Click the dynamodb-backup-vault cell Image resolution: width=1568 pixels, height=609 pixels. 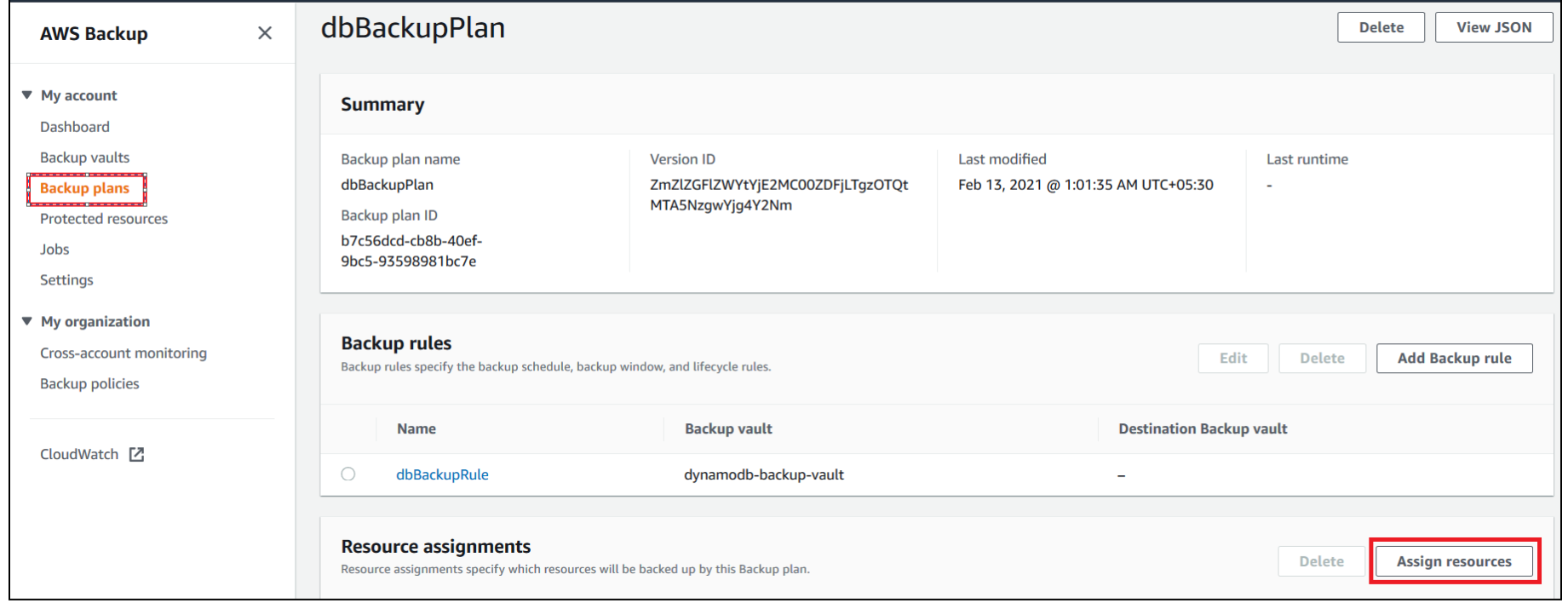tap(764, 474)
